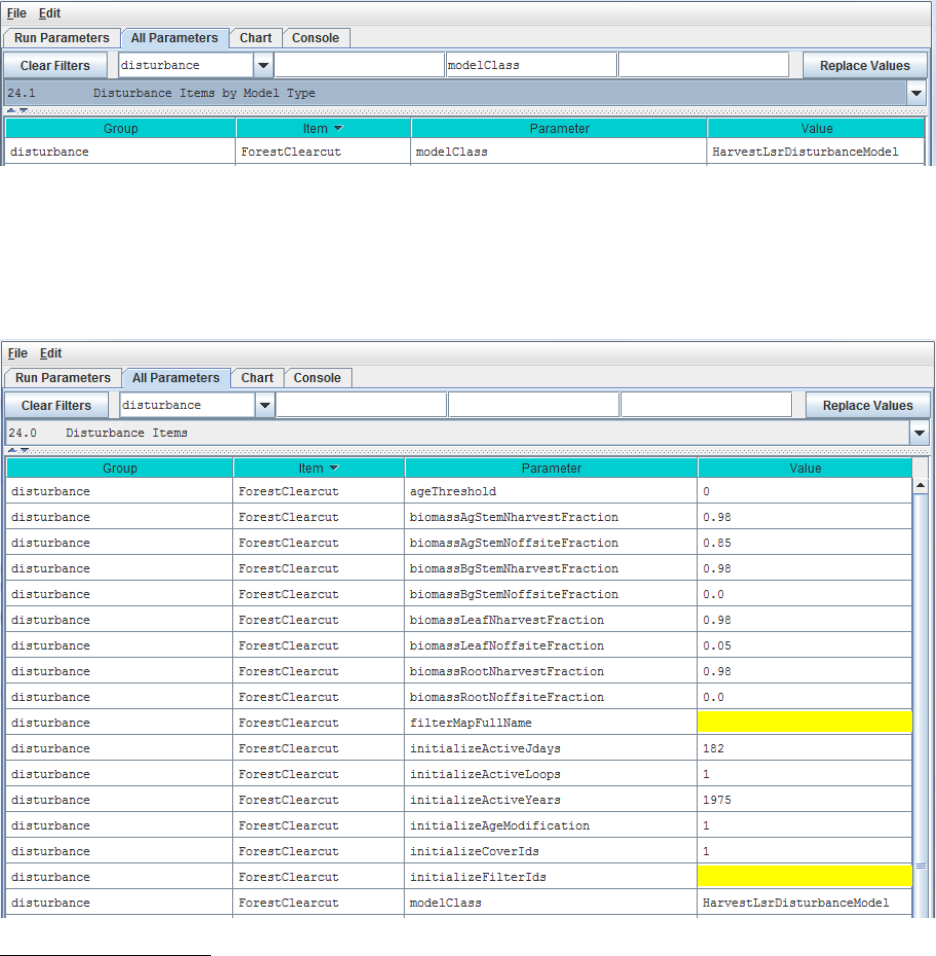This screenshot has width=936, height=956.
Task: Click Value column header in upper table
Action: (x=816, y=129)
